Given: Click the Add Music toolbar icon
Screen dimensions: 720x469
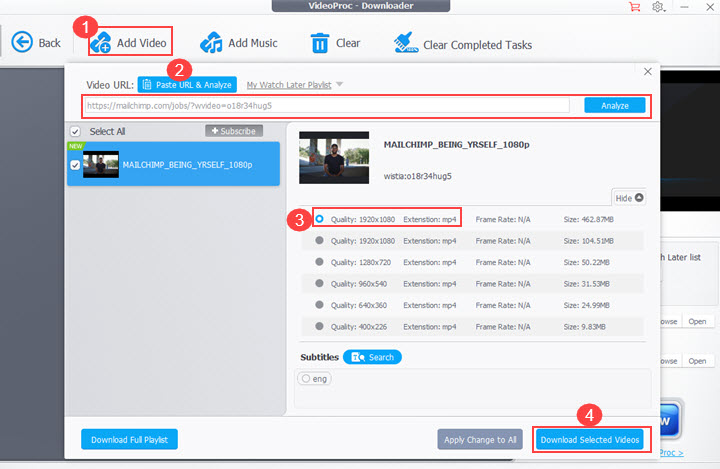Looking at the screenshot, I should point(211,43).
